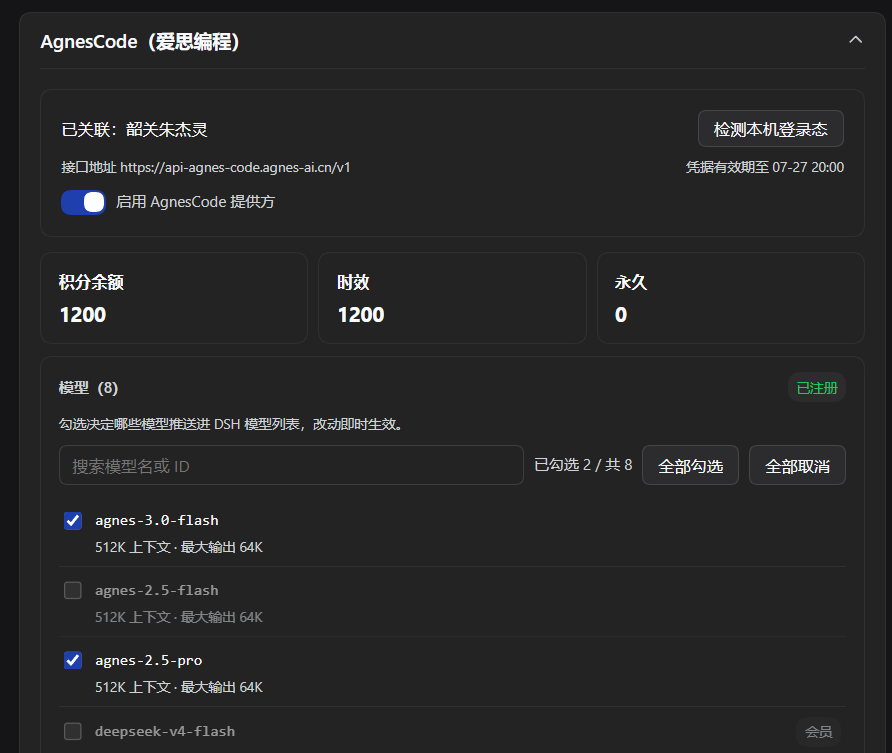Click the 512K context line under agnes-2.5-flash
Viewport: 892px width, 753px height.
tap(179, 617)
